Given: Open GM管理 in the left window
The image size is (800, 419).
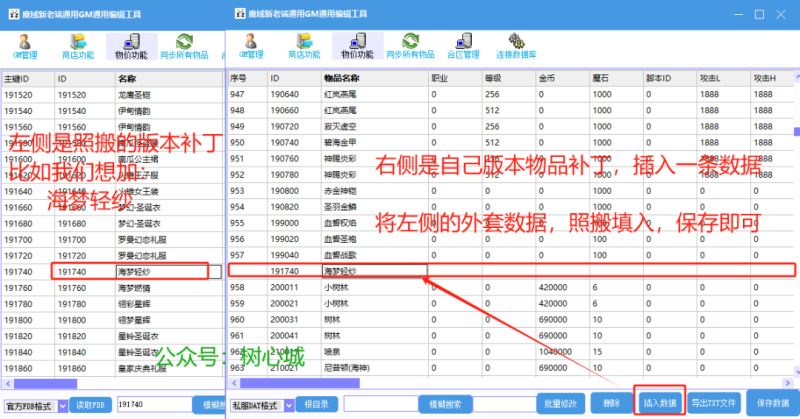Looking at the screenshot, I should 25,46.
